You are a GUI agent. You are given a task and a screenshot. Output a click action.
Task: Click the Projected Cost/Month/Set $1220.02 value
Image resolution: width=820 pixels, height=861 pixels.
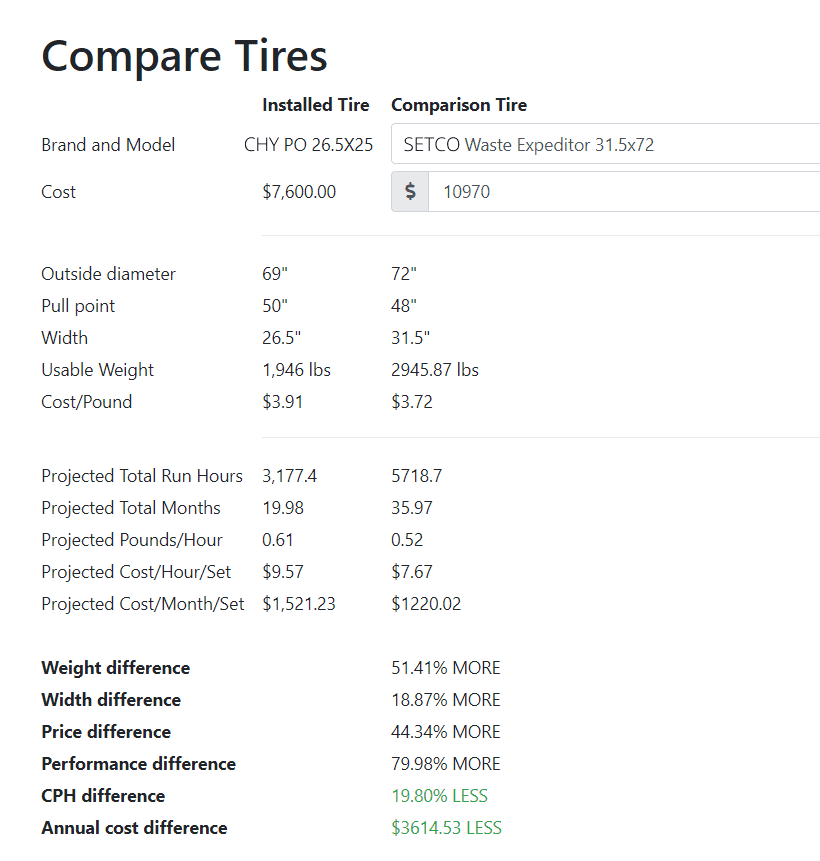426,604
